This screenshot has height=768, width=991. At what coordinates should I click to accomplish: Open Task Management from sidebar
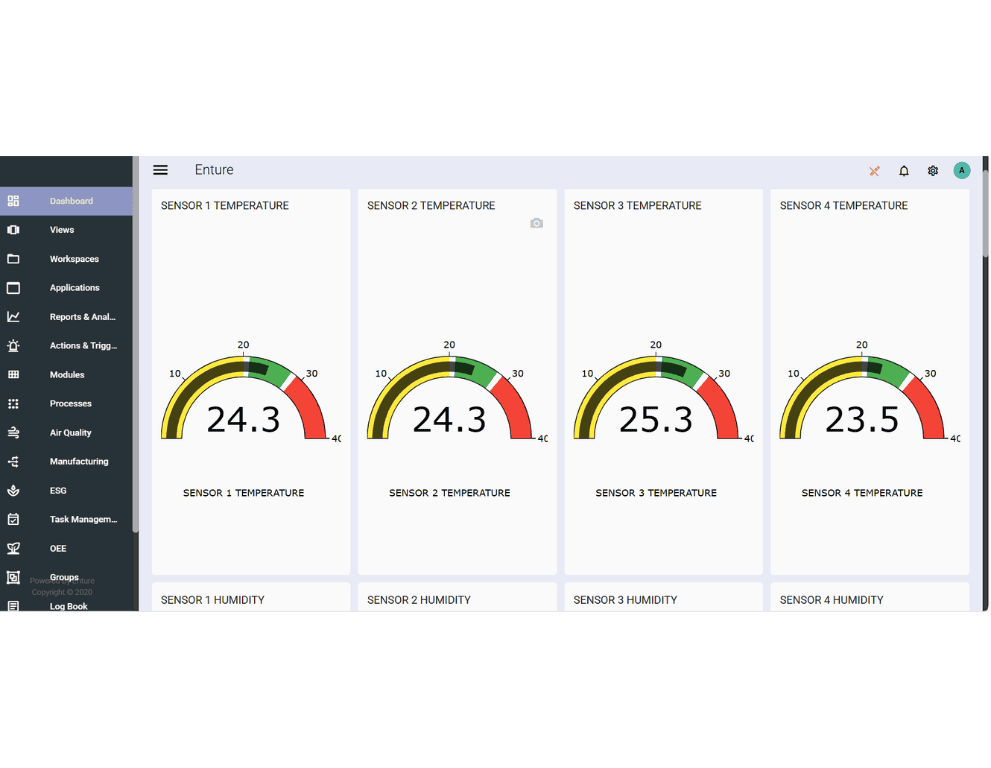tap(83, 520)
